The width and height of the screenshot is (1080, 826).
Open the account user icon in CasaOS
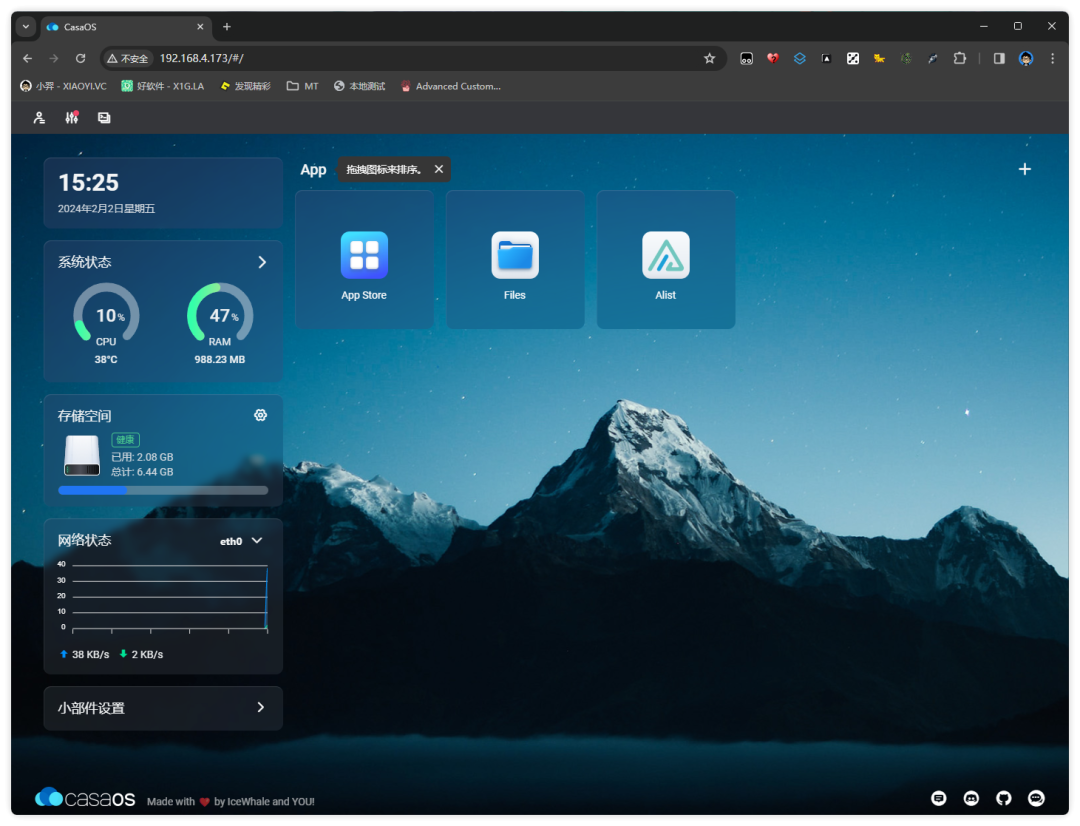(x=39, y=118)
